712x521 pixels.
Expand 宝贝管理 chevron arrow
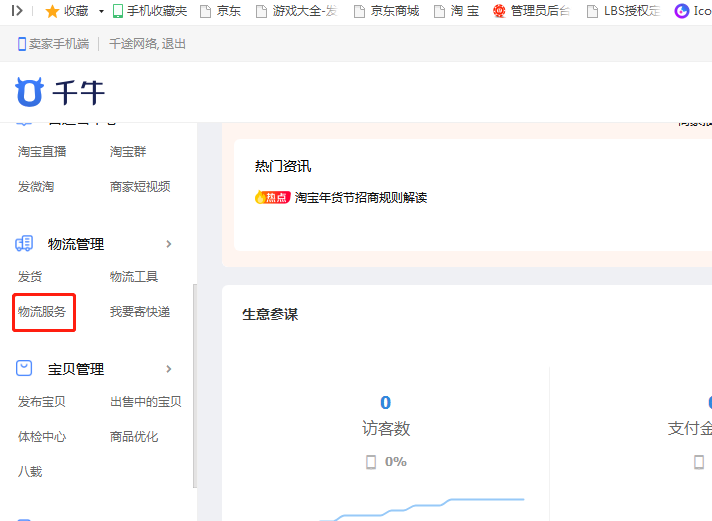coord(169,369)
